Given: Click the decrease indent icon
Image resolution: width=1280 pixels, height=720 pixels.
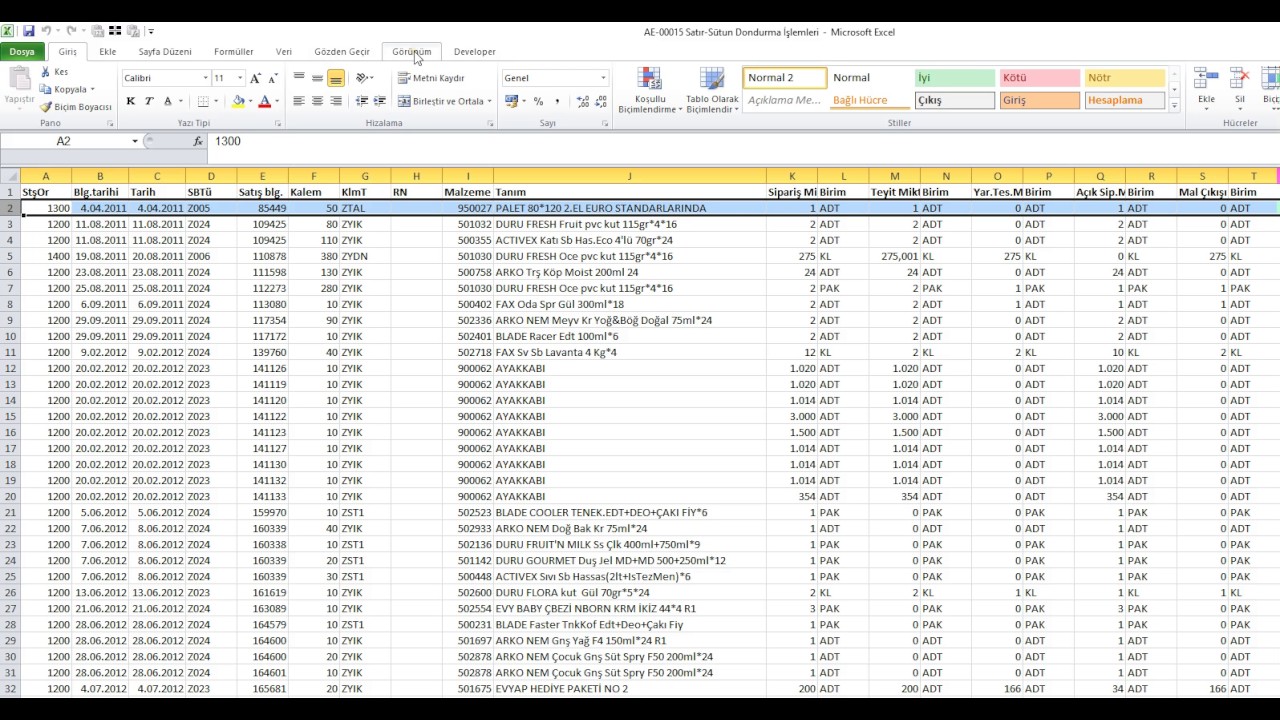Looking at the screenshot, I should [x=362, y=101].
